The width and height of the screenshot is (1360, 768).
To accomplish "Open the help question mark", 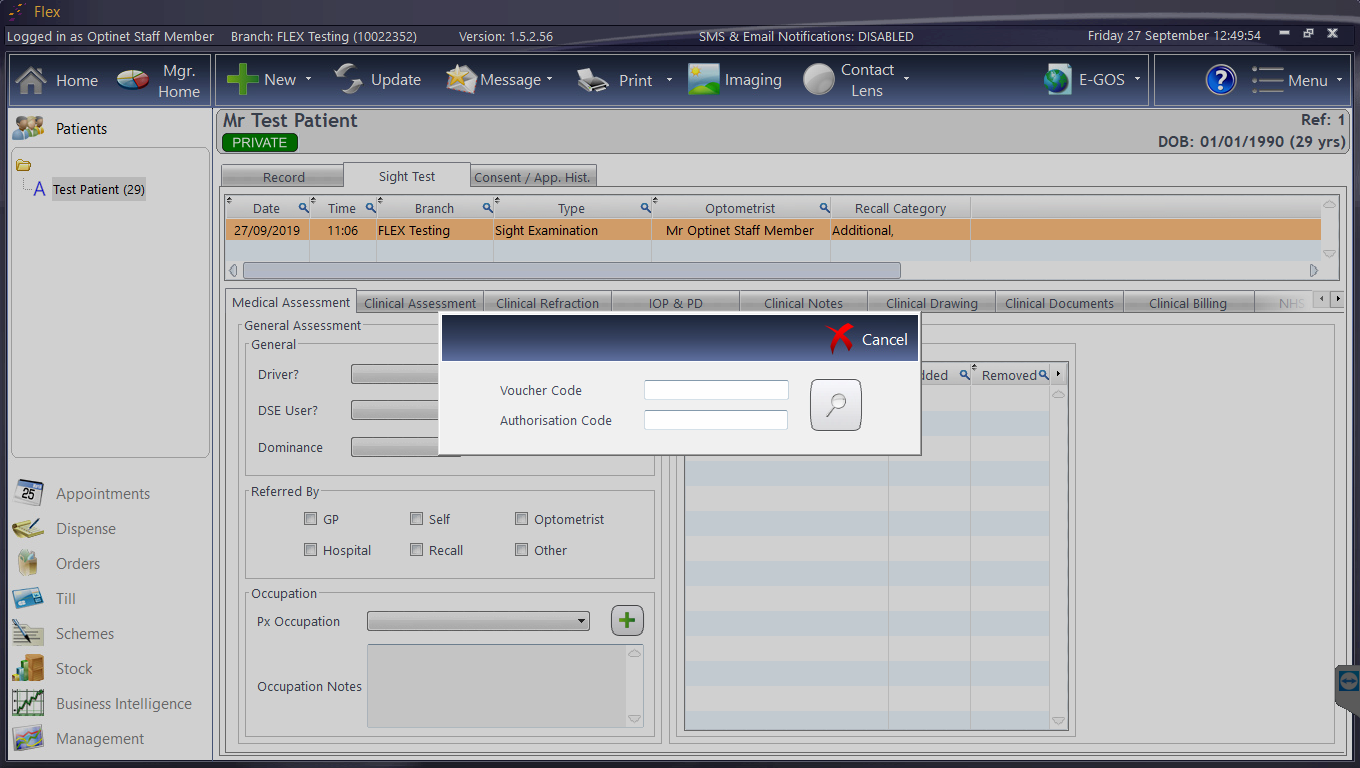I will coord(1220,80).
